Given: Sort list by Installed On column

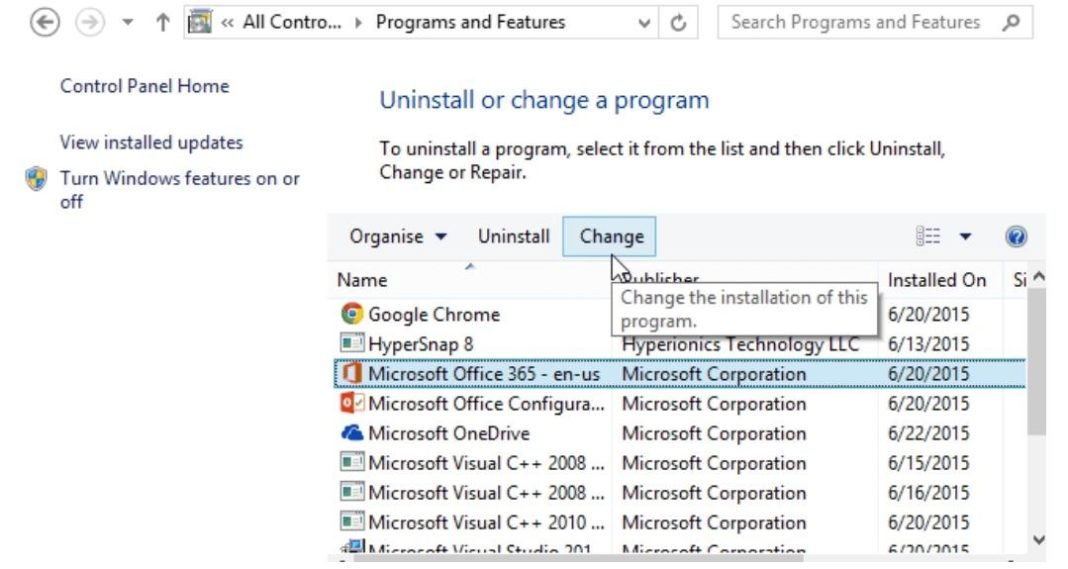Looking at the screenshot, I should pos(936,280).
